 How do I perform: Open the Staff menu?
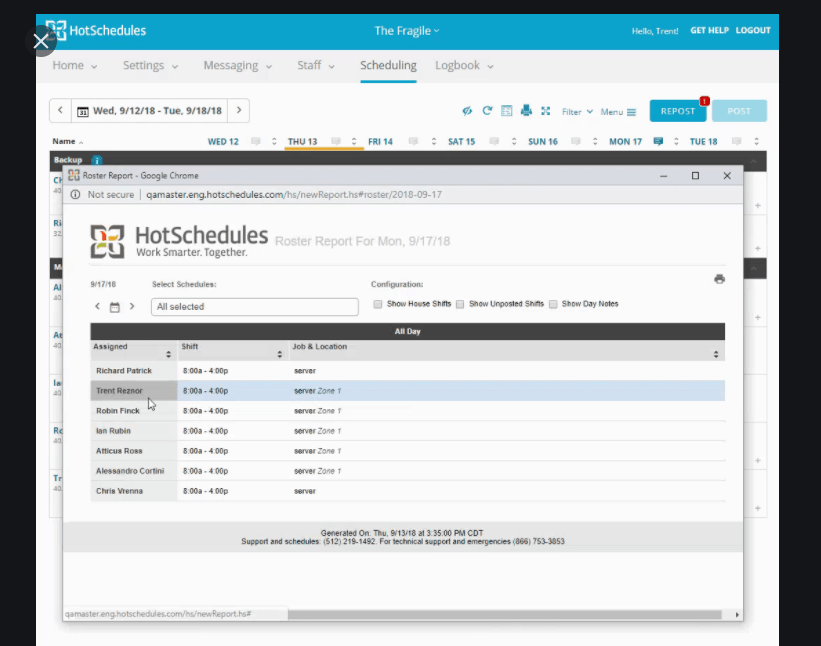pos(316,65)
